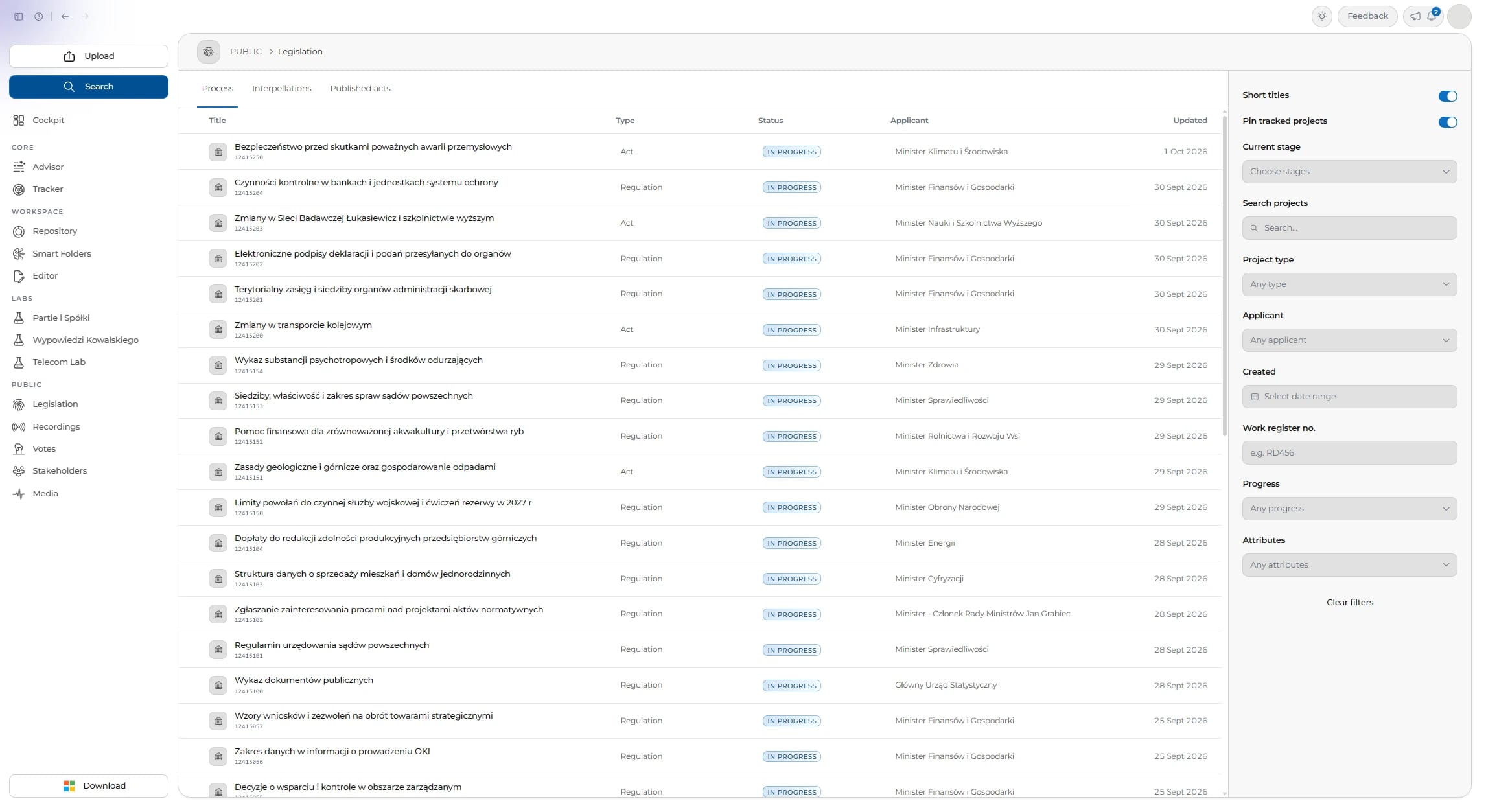The width and height of the screenshot is (1486, 812).
Task: Click the Feedback button
Action: tap(1367, 16)
